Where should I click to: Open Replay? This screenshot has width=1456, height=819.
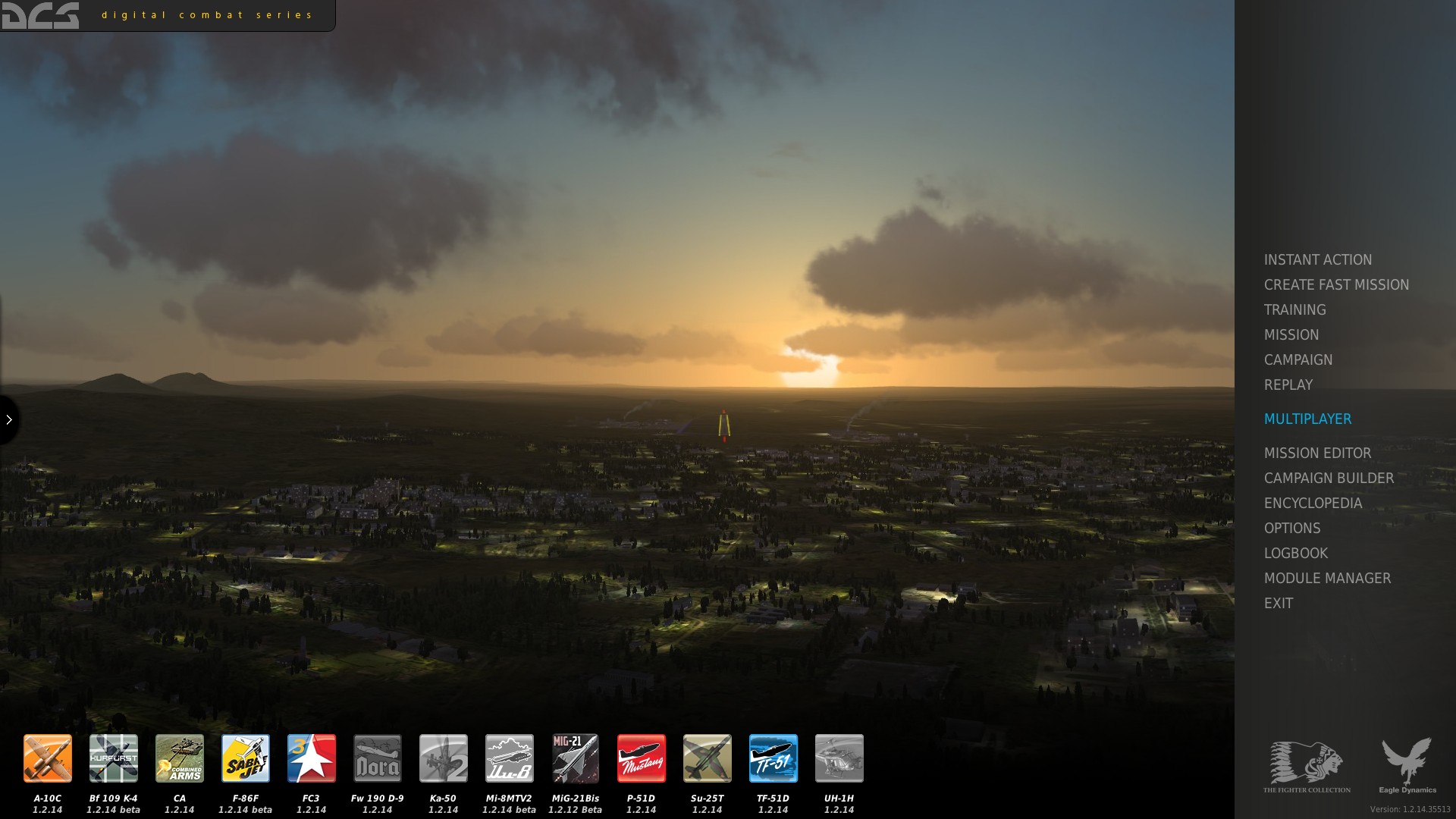pos(1288,385)
